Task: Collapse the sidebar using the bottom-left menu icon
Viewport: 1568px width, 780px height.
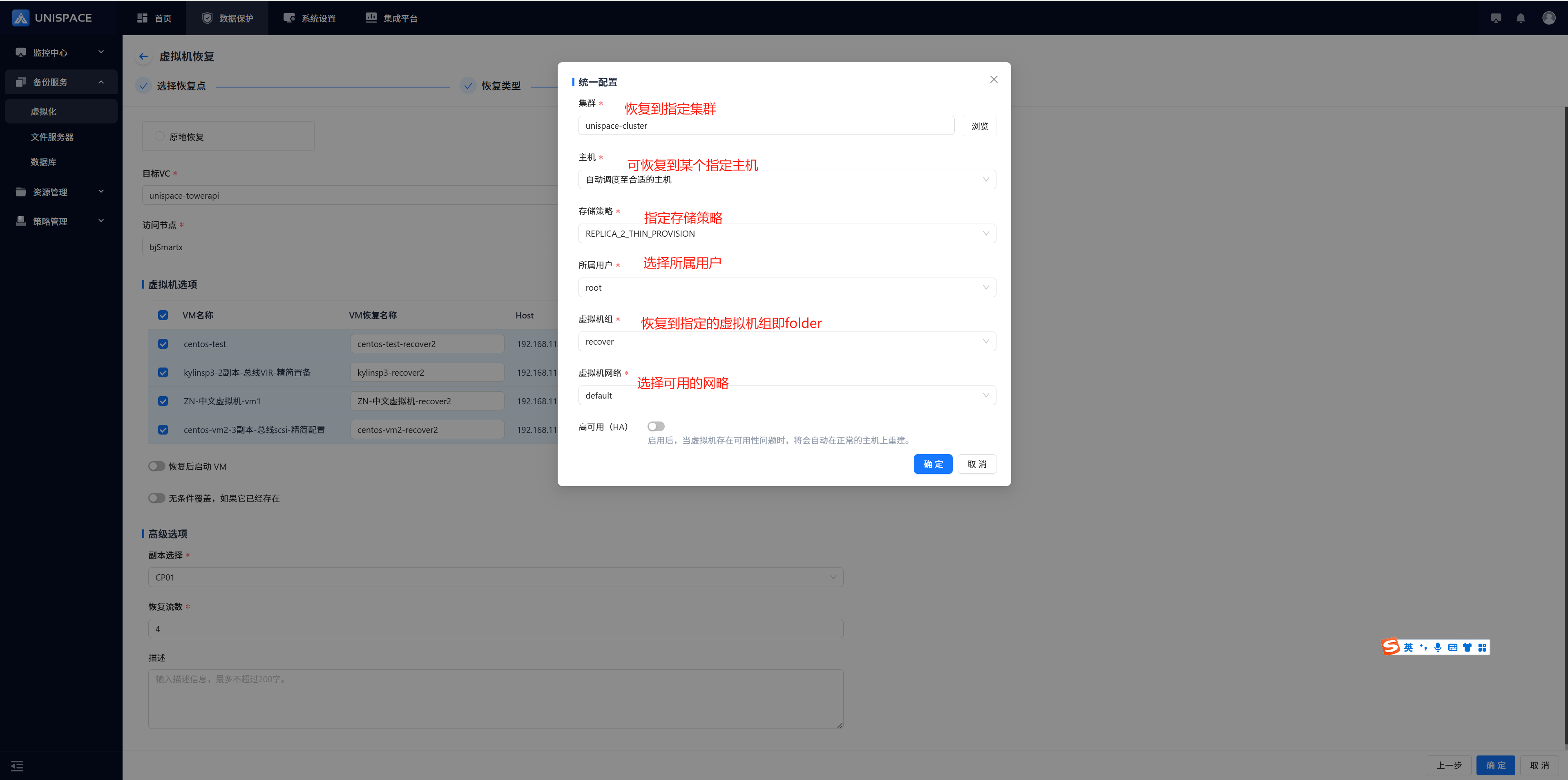Action: (17, 765)
